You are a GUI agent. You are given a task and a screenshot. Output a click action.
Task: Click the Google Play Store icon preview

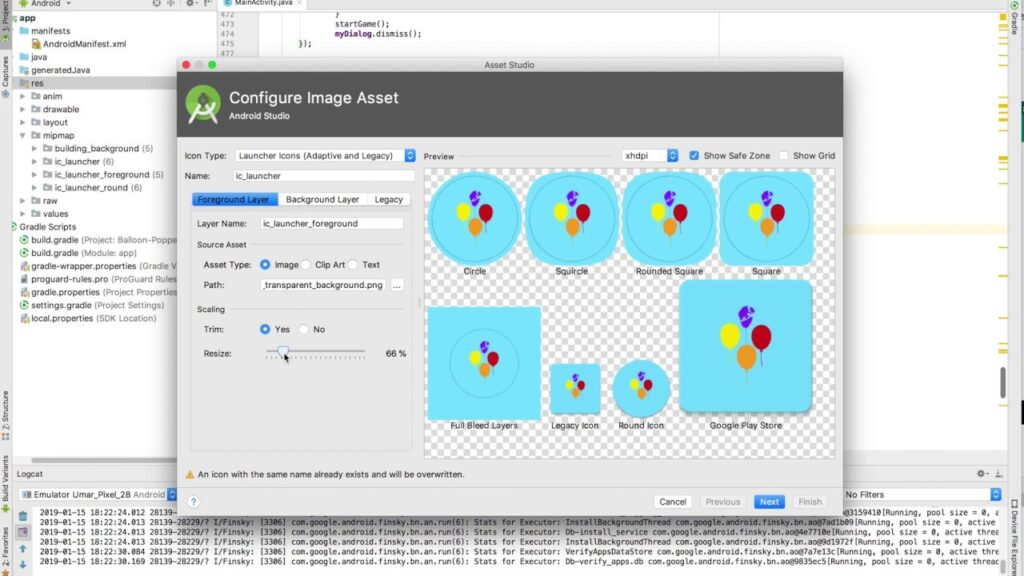tap(745, 346)
